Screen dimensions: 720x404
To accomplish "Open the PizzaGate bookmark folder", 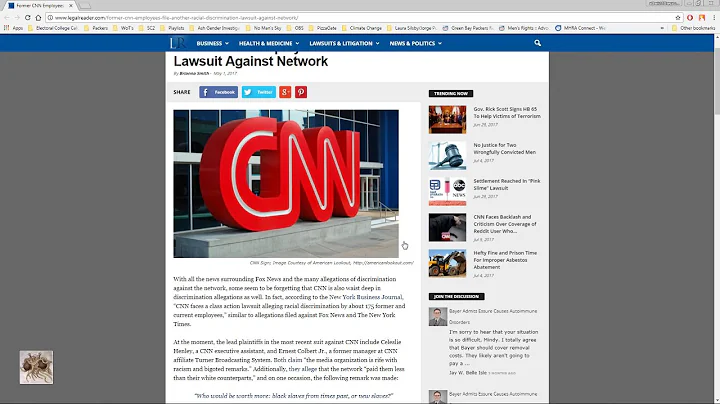I will pos(323,28).
